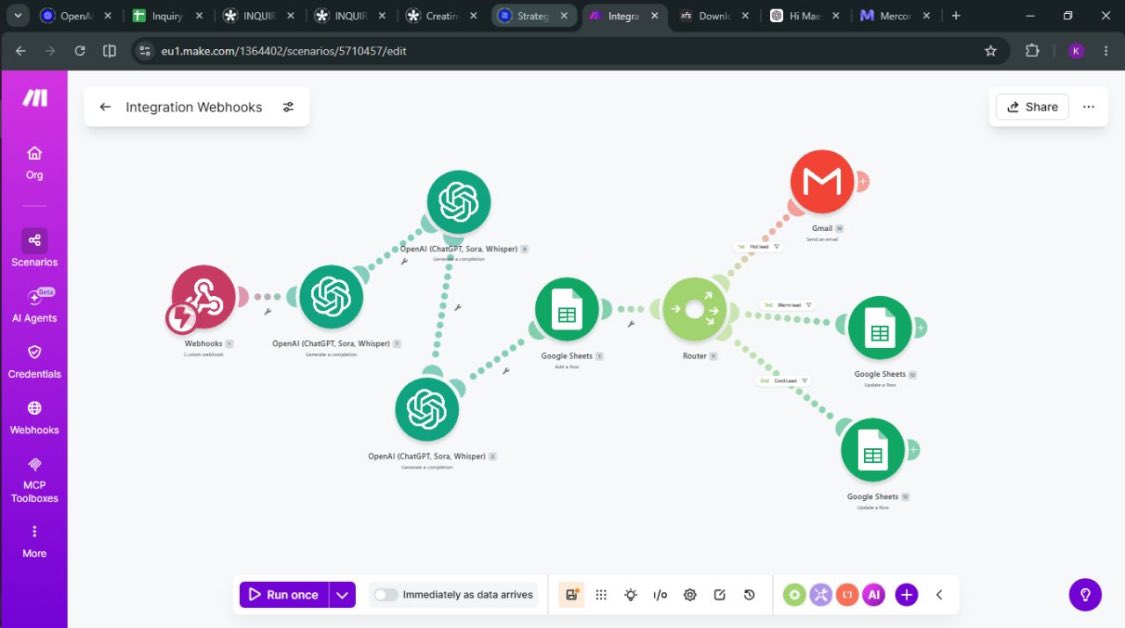Viewport: 1125px width, 628px height.
Task: Open the Webhooks custom webhook module
Action: [x=204, y=297]
